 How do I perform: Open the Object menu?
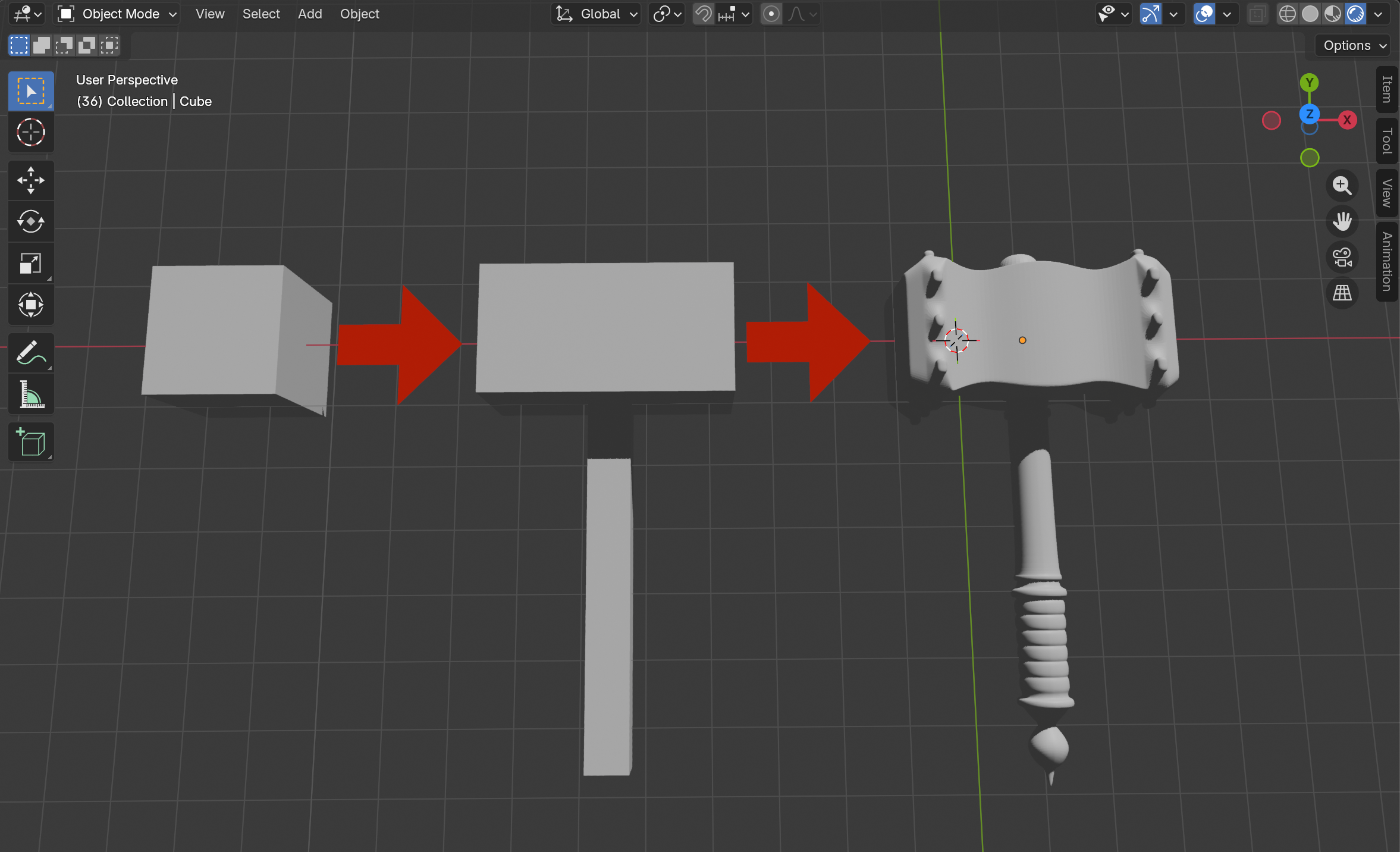point(360,14)
